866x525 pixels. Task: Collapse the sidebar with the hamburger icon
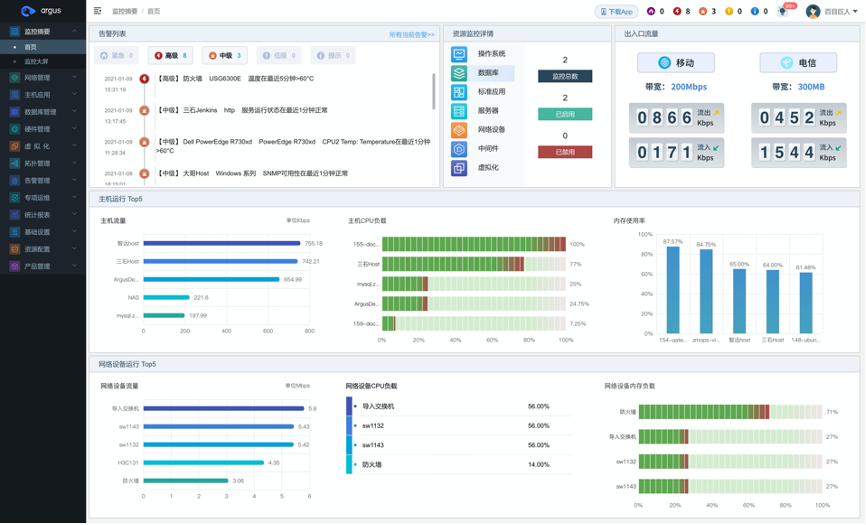[98, 10]
